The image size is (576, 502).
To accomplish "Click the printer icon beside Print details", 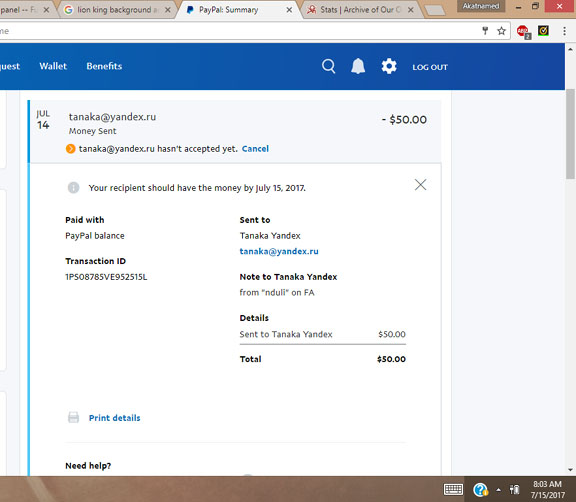I will point(73,418).
